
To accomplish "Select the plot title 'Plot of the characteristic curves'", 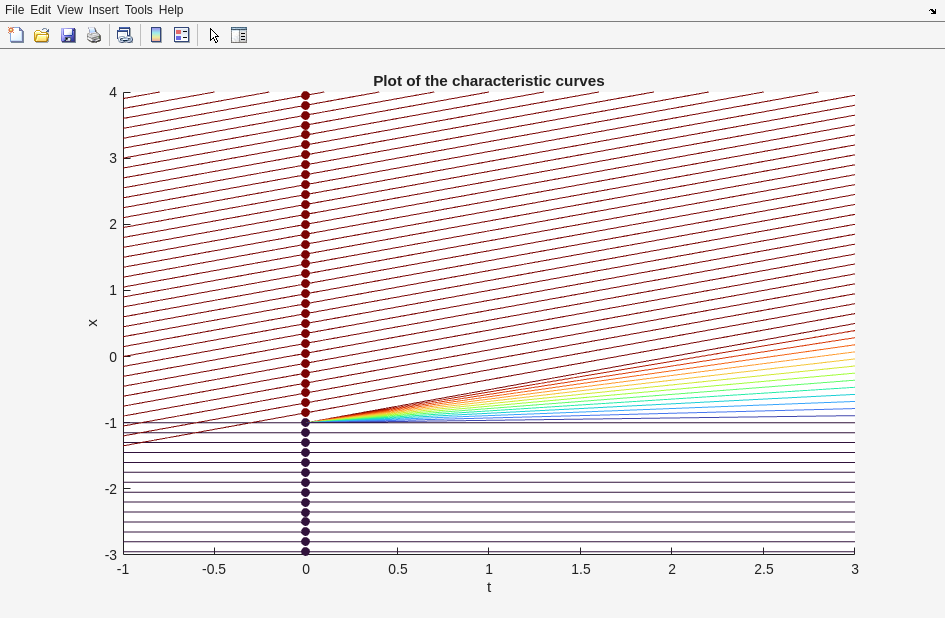I will pyautogui.click(x=488, y=81).
